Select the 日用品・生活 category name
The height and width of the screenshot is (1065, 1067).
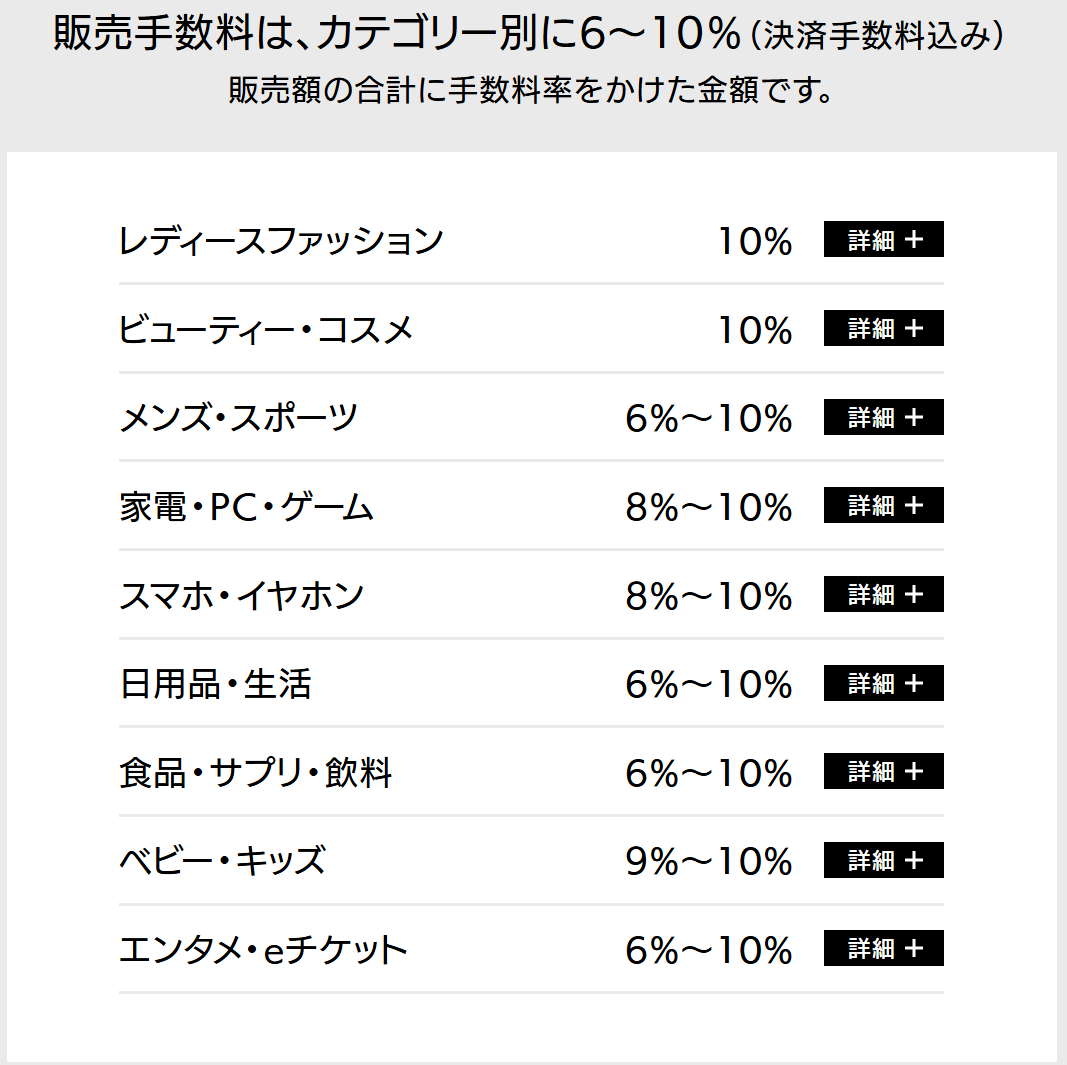click(x=215, y=684)
